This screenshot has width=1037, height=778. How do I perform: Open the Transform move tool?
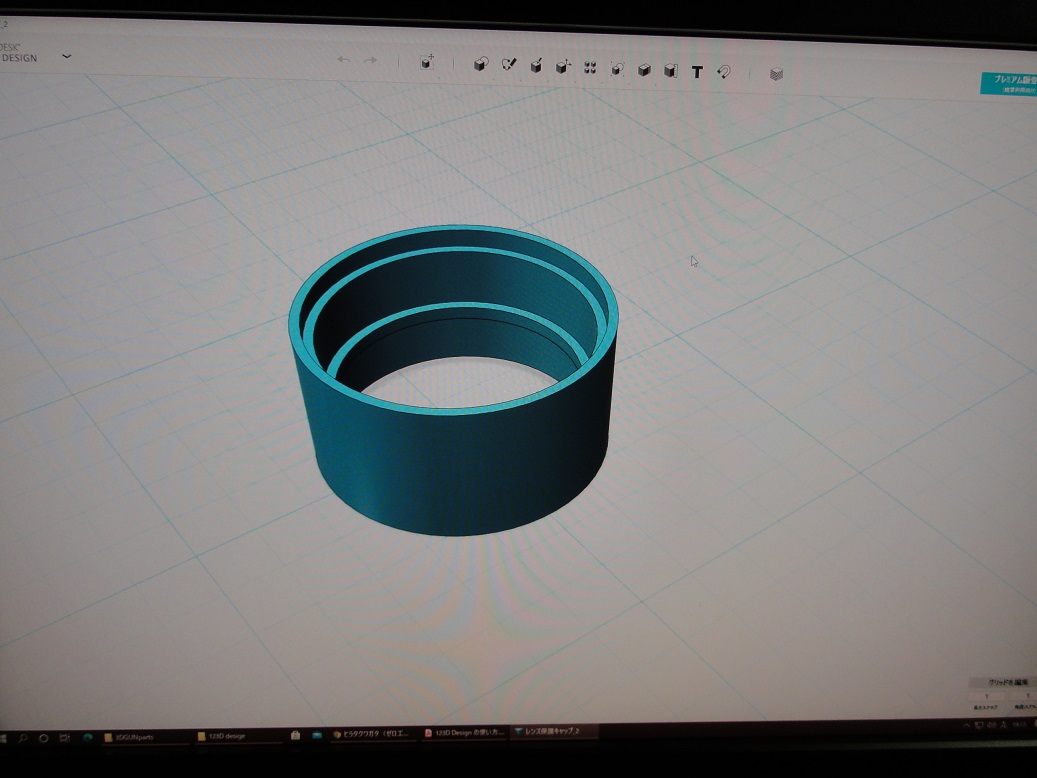(427, 62)
